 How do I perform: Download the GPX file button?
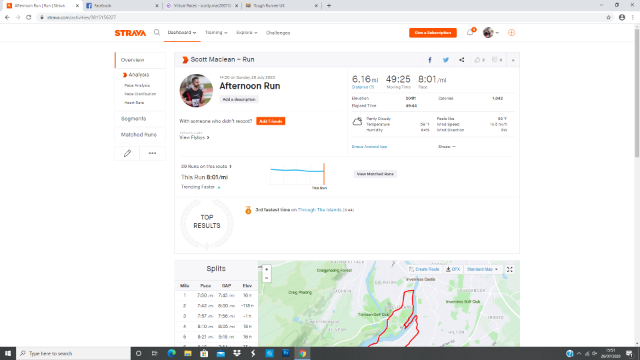click(x=453, y=269)
